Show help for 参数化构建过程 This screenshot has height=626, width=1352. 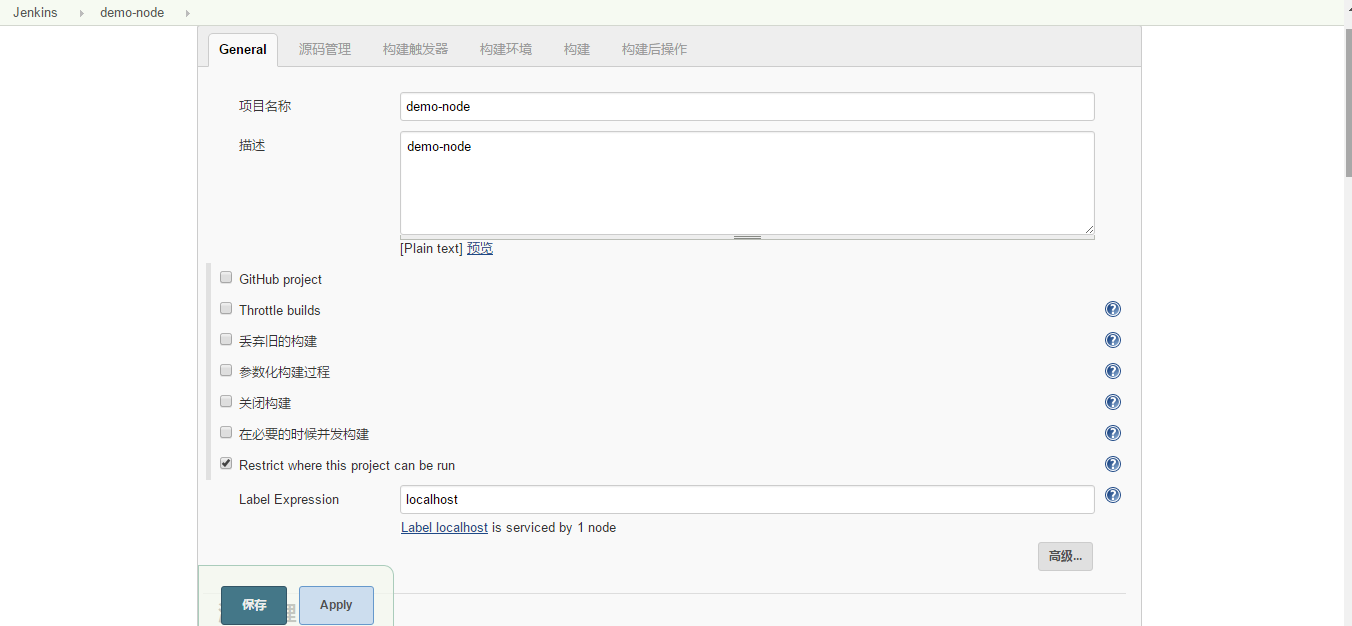click(x=1112, y=372)
